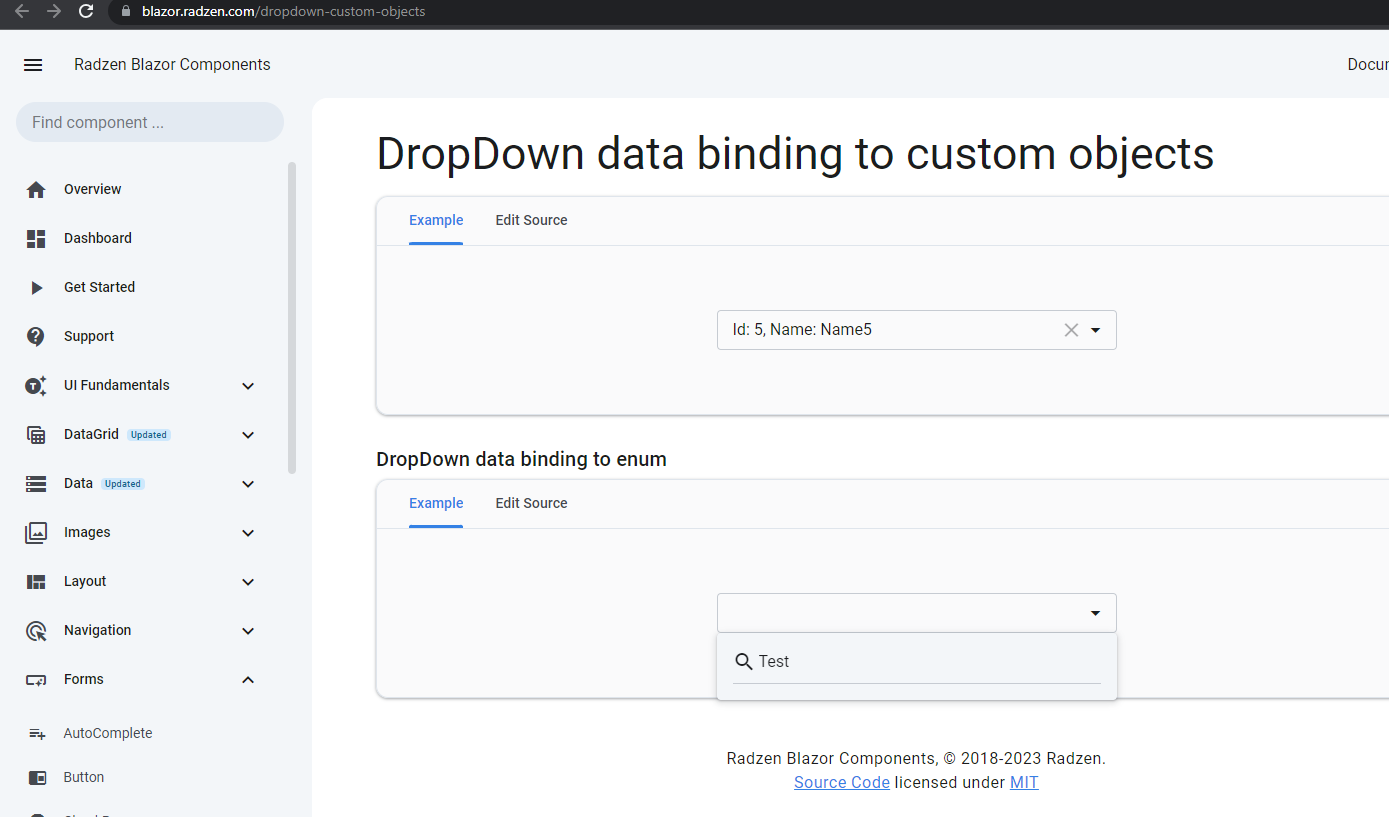Click the Support question mark icon

(36, 336)
